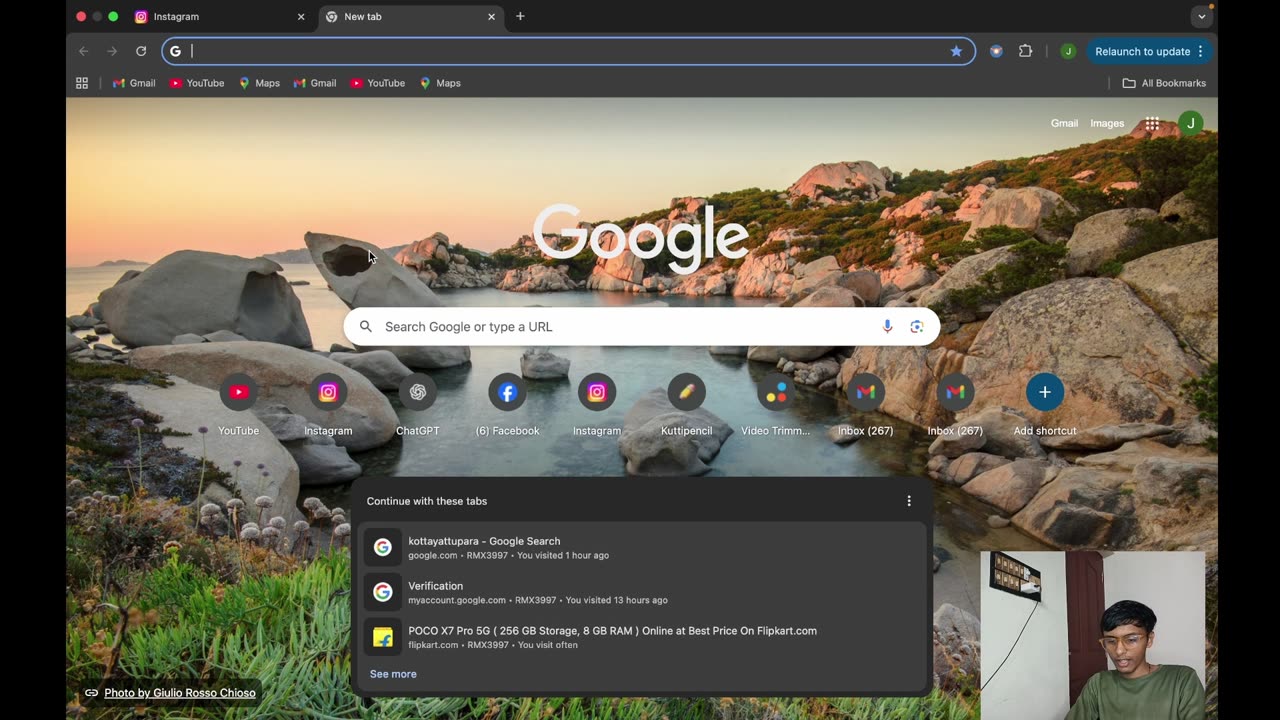Open the first YouTube bookmark
The height and width of the screenshot is (720, 1280).
[x=197, y=83]
